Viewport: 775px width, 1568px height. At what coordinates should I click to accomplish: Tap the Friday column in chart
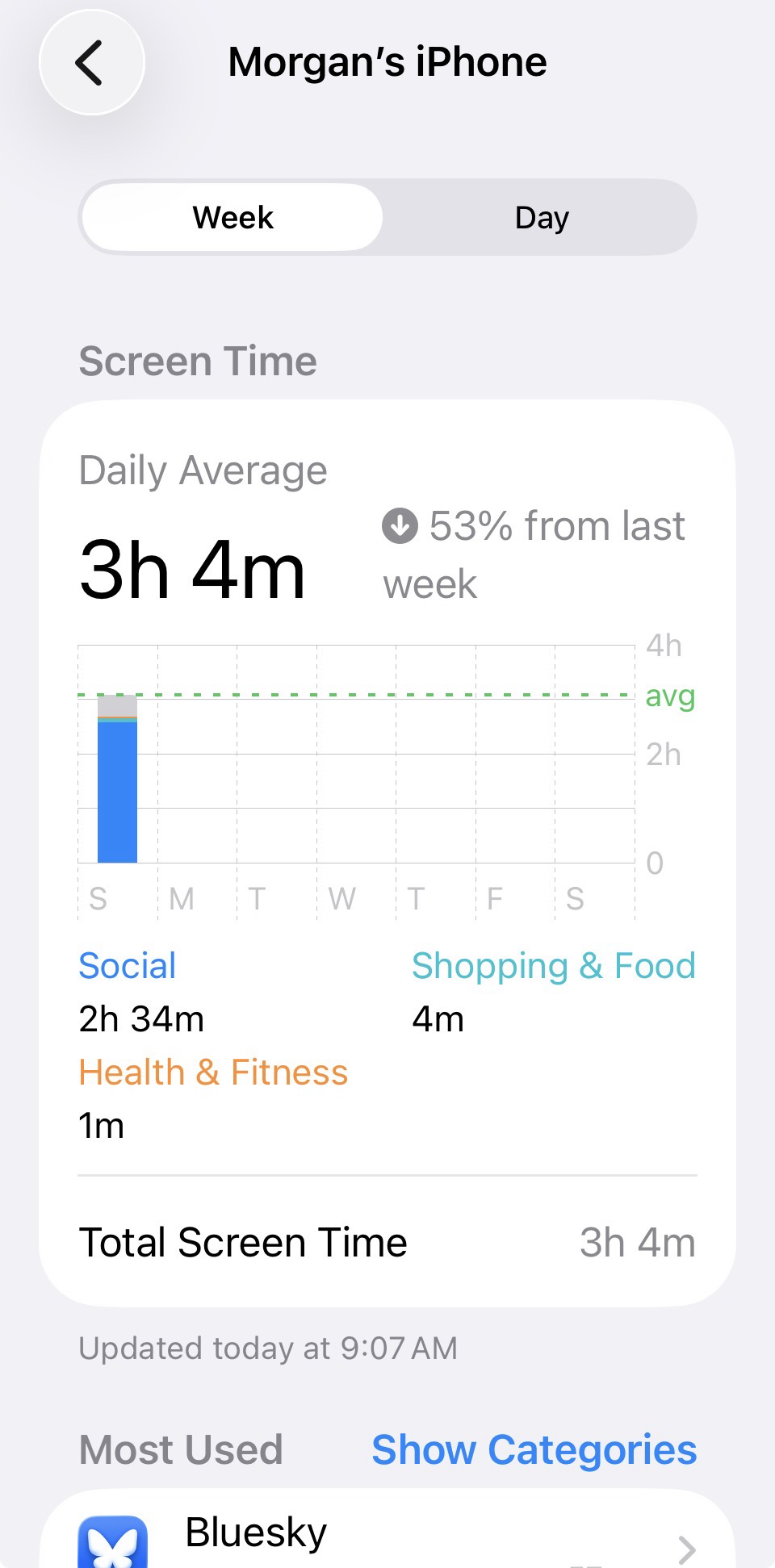515,775
